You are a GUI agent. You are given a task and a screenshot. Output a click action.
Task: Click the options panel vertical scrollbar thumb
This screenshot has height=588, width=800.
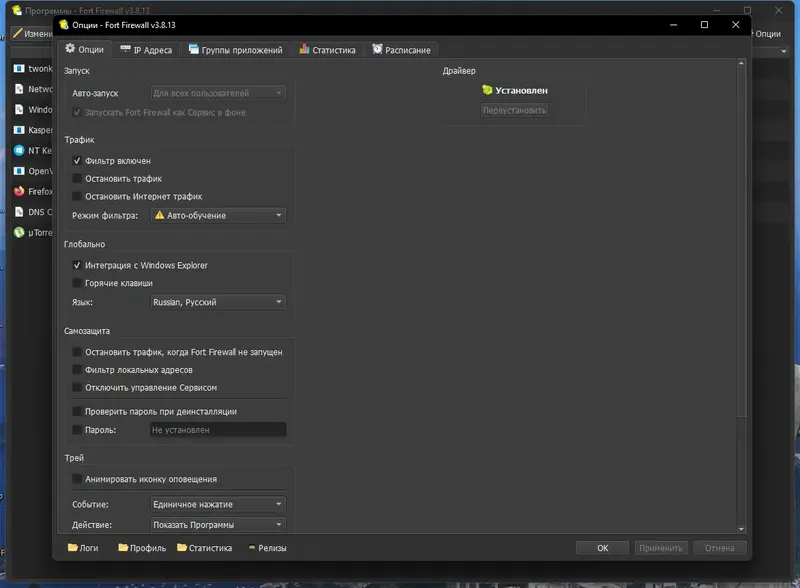[741, 242]
